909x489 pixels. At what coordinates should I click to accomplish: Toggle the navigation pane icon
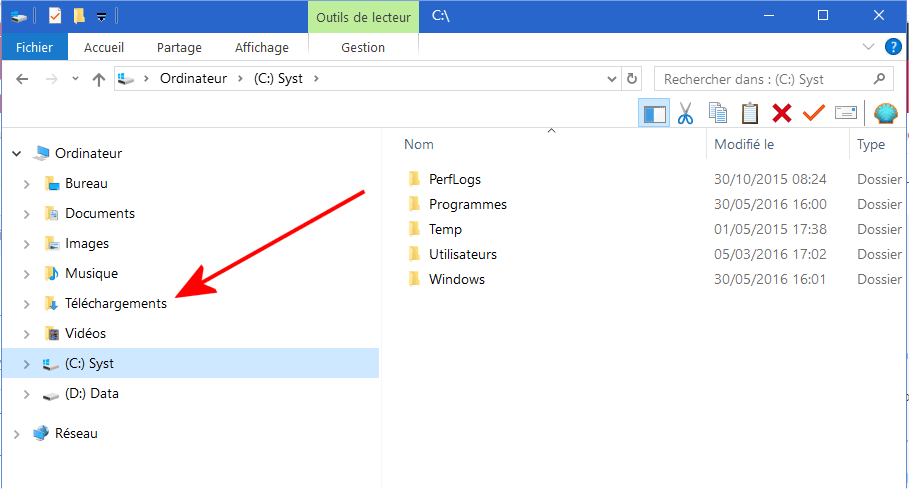[x=654, y=113]
